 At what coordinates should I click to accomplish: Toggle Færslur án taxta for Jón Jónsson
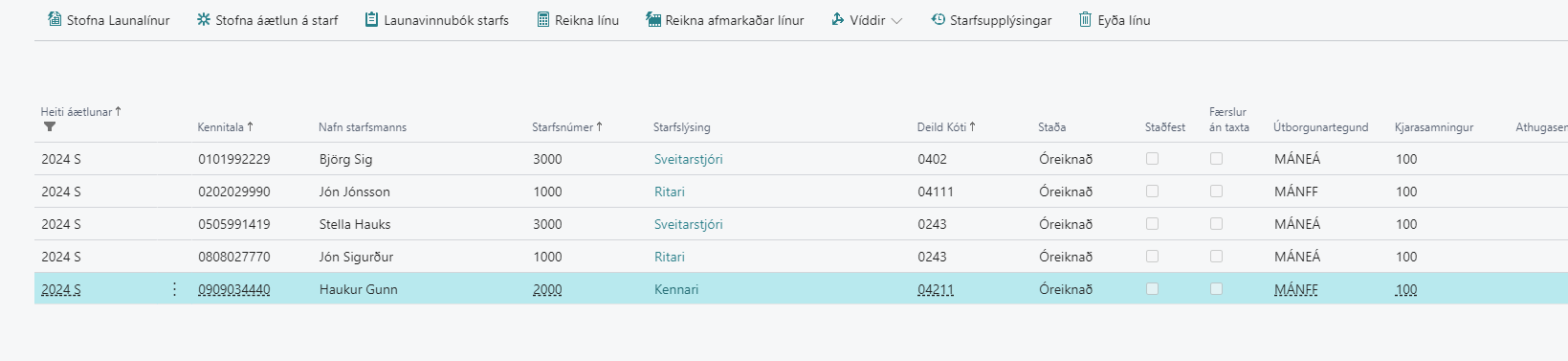point(1216,192)
